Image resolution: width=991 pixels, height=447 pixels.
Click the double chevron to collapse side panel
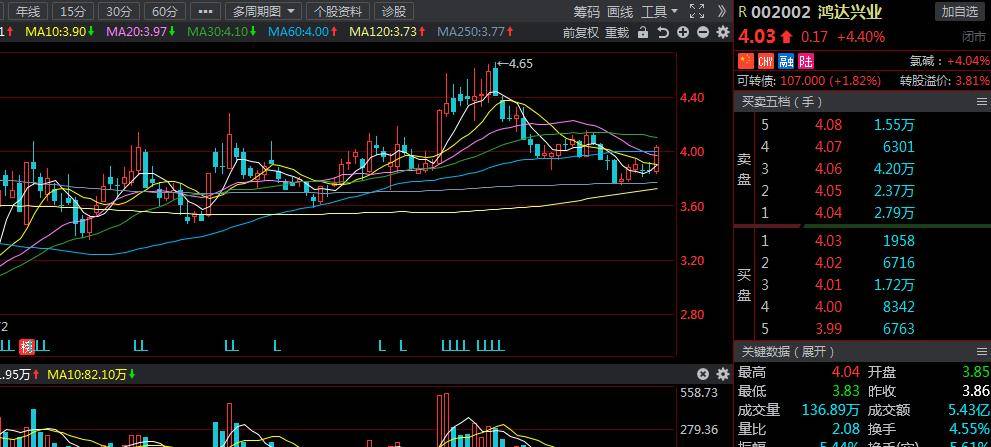pyautogui.click(x=722, y=11)
